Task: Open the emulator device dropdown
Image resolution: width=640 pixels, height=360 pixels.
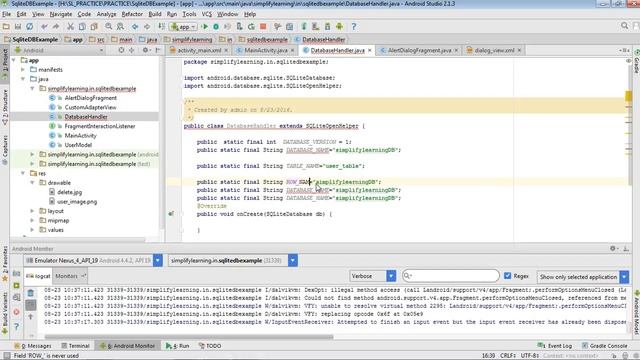Action: pos(158,260)
